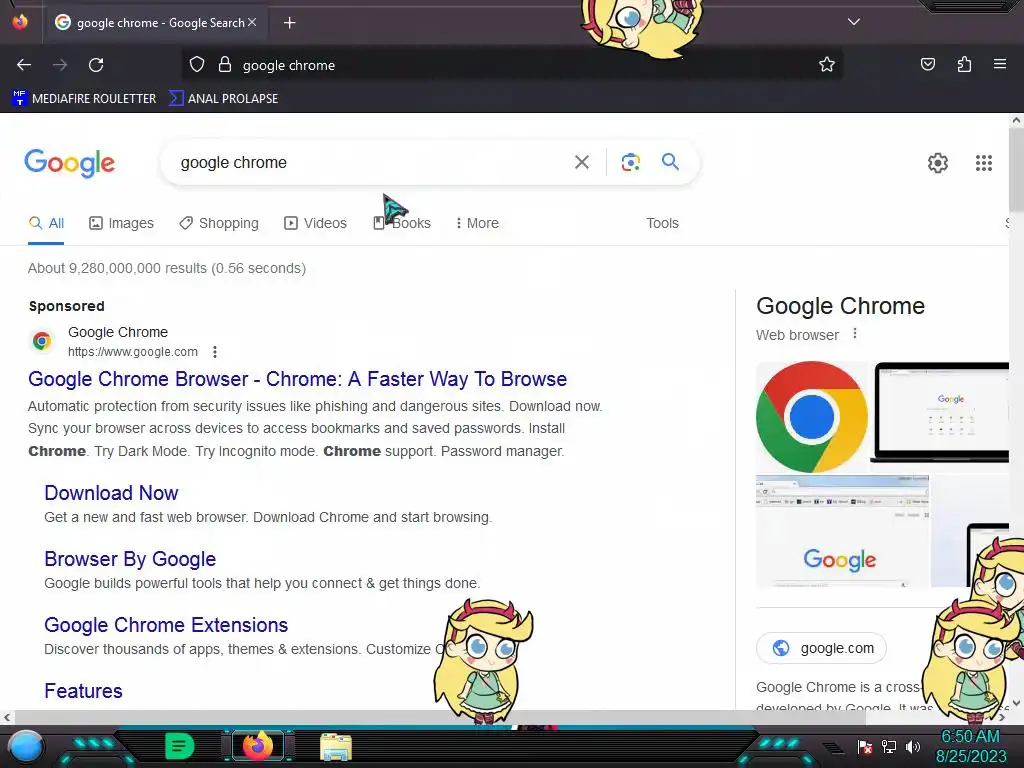
Task: Switch to Books results tab
Action: (402, 223)
